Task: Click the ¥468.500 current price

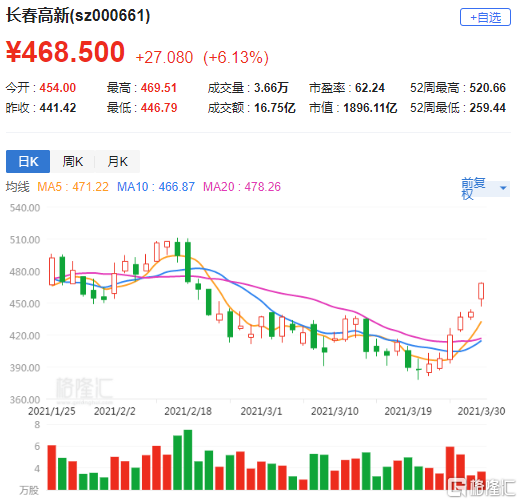Action: (65, 52)
